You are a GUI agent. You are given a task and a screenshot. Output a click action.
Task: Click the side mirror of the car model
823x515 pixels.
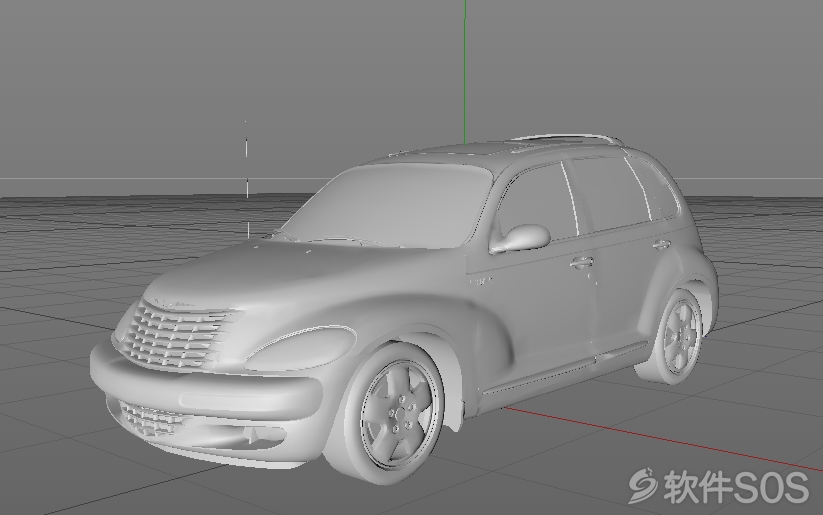click(519, 239)
